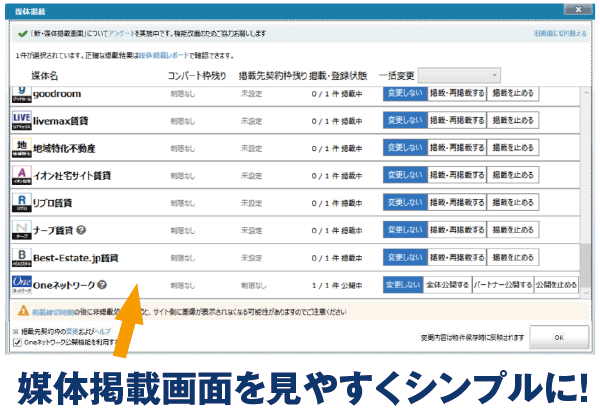Click the goodroom media logo icon
Viewport: 600px width, 420px height.
coord(21,94)
